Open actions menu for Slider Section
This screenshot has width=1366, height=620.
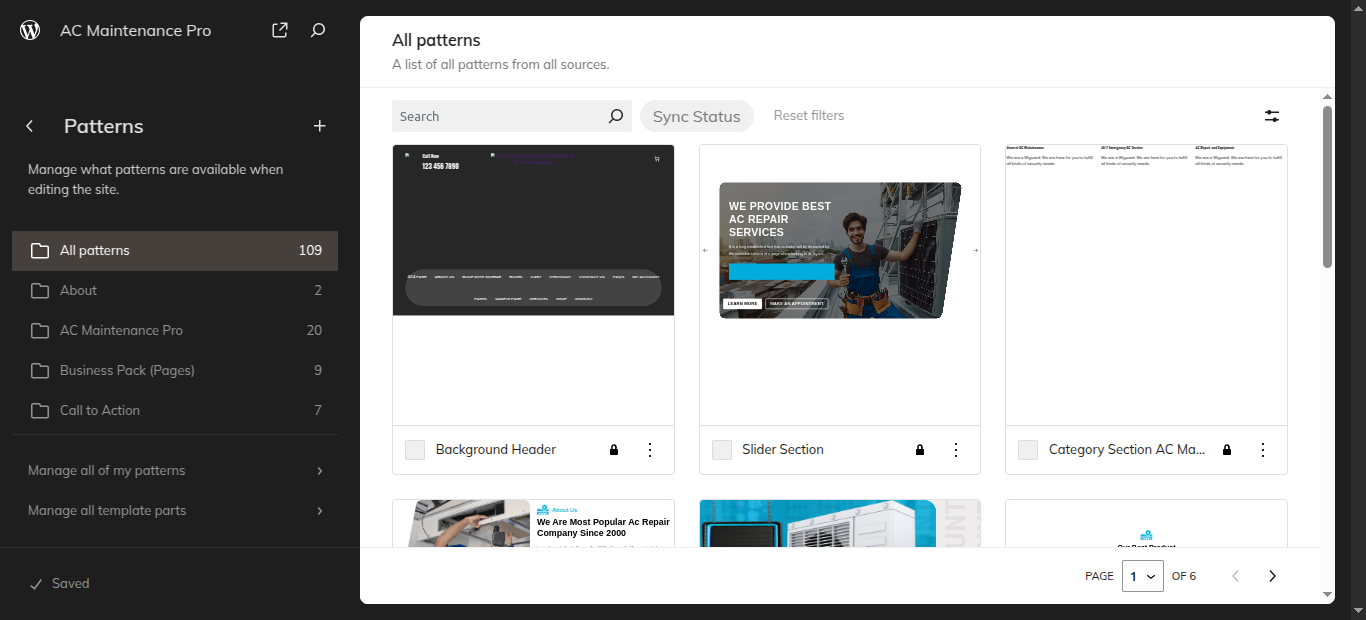(956, 450)
